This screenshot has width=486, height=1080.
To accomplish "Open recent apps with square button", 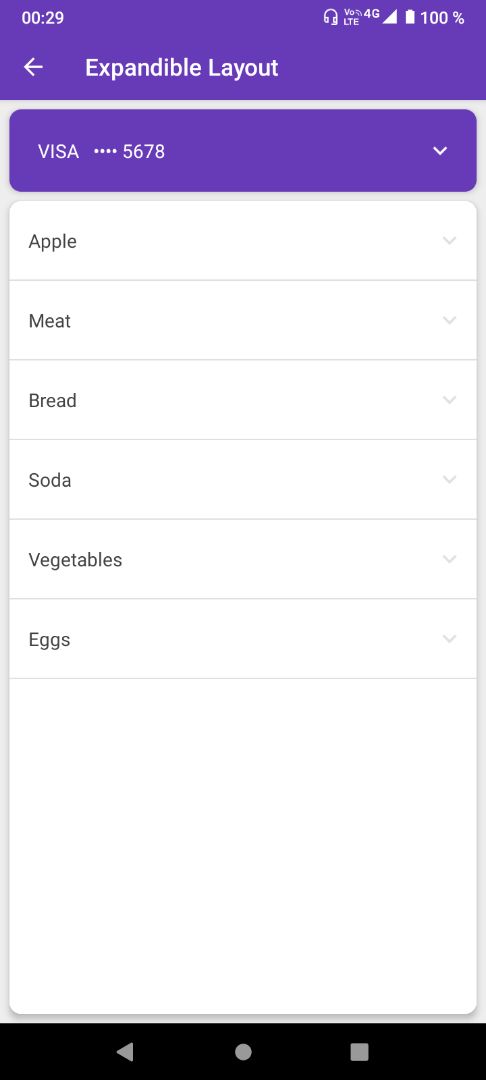I will [x=359, y=1052].
